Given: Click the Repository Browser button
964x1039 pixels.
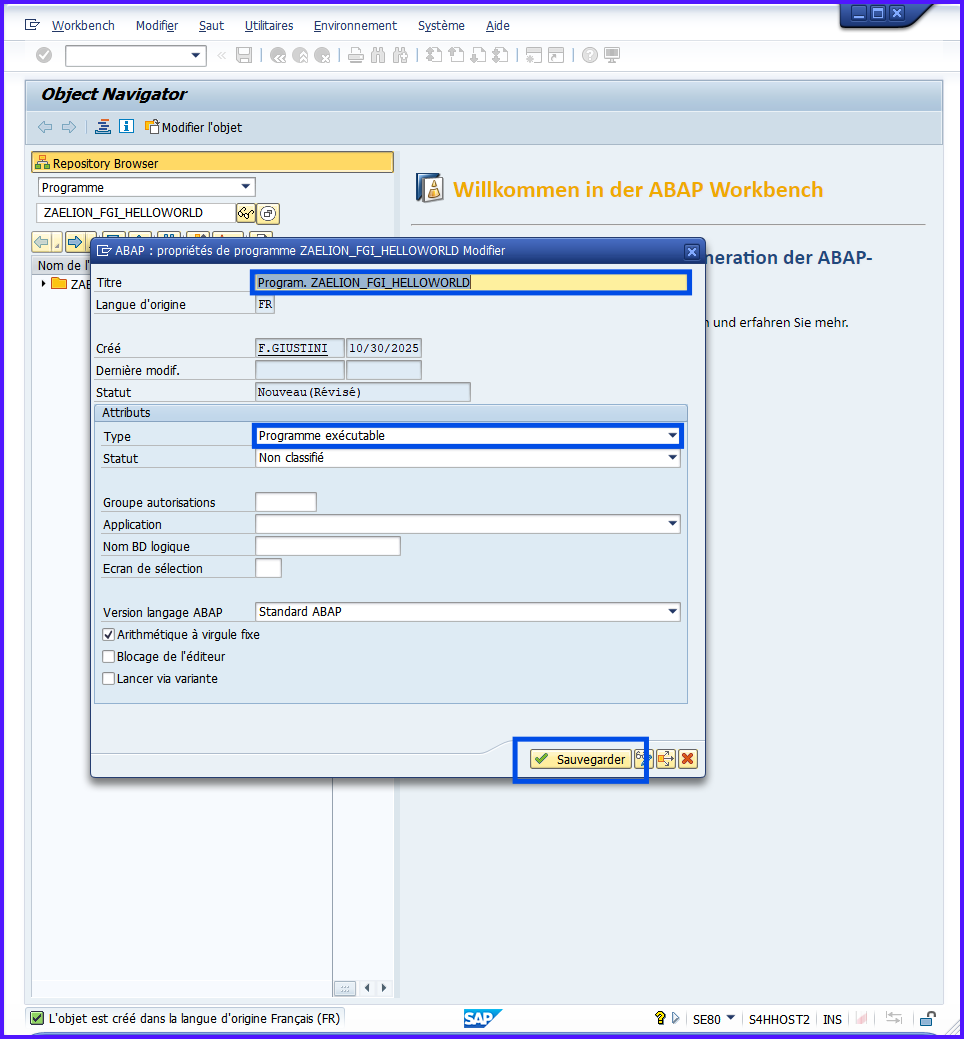Looking at the screenshot, I should pyautogui.click(x=212, y=163).
